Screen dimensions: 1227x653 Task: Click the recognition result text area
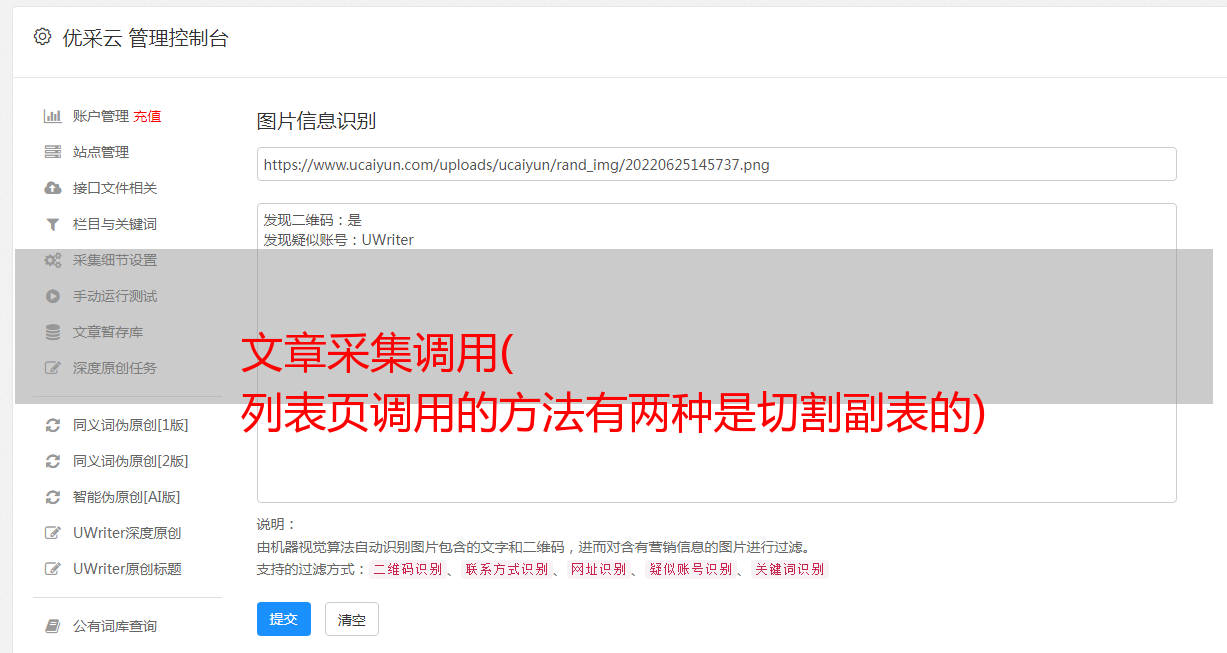pos(716,353)
